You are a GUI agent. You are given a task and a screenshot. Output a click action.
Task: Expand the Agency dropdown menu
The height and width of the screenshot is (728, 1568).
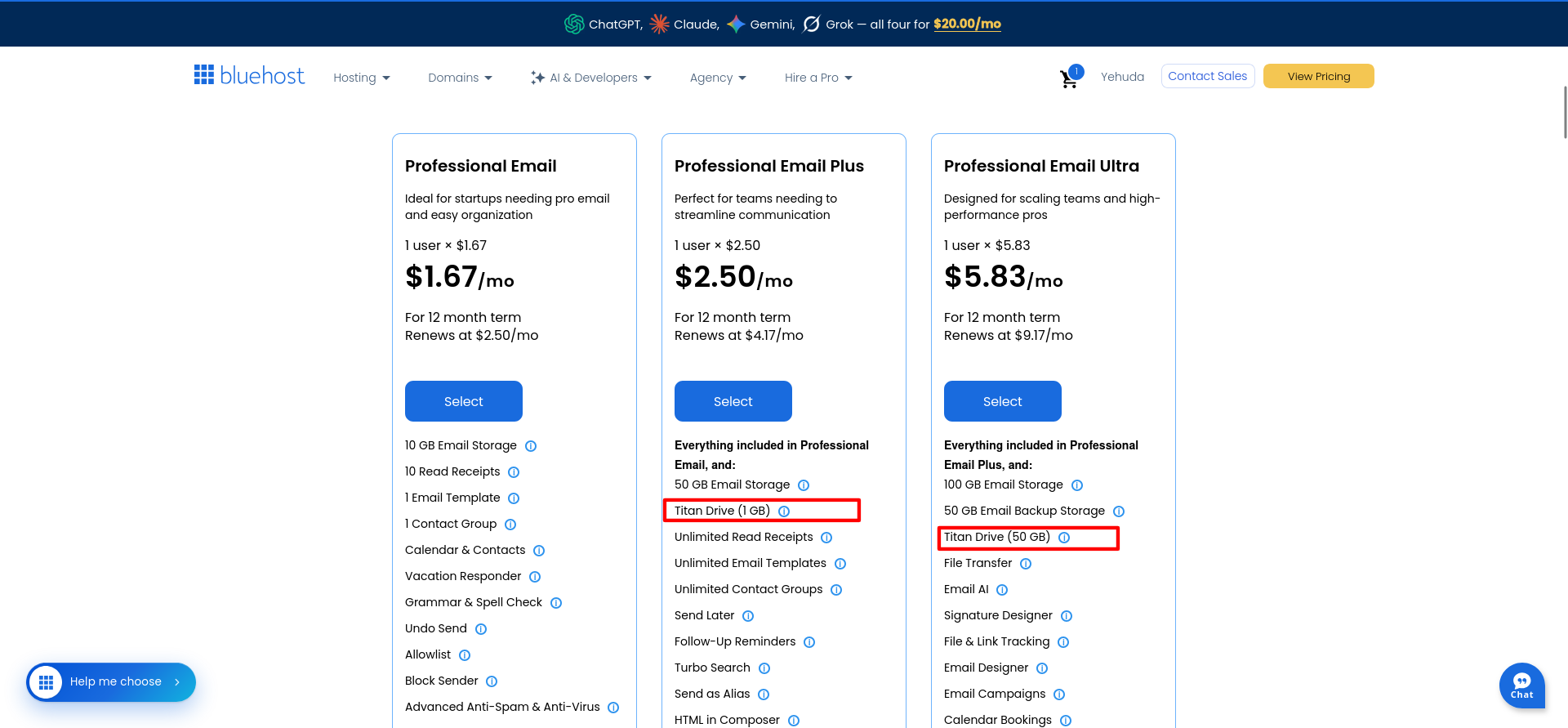718,78
